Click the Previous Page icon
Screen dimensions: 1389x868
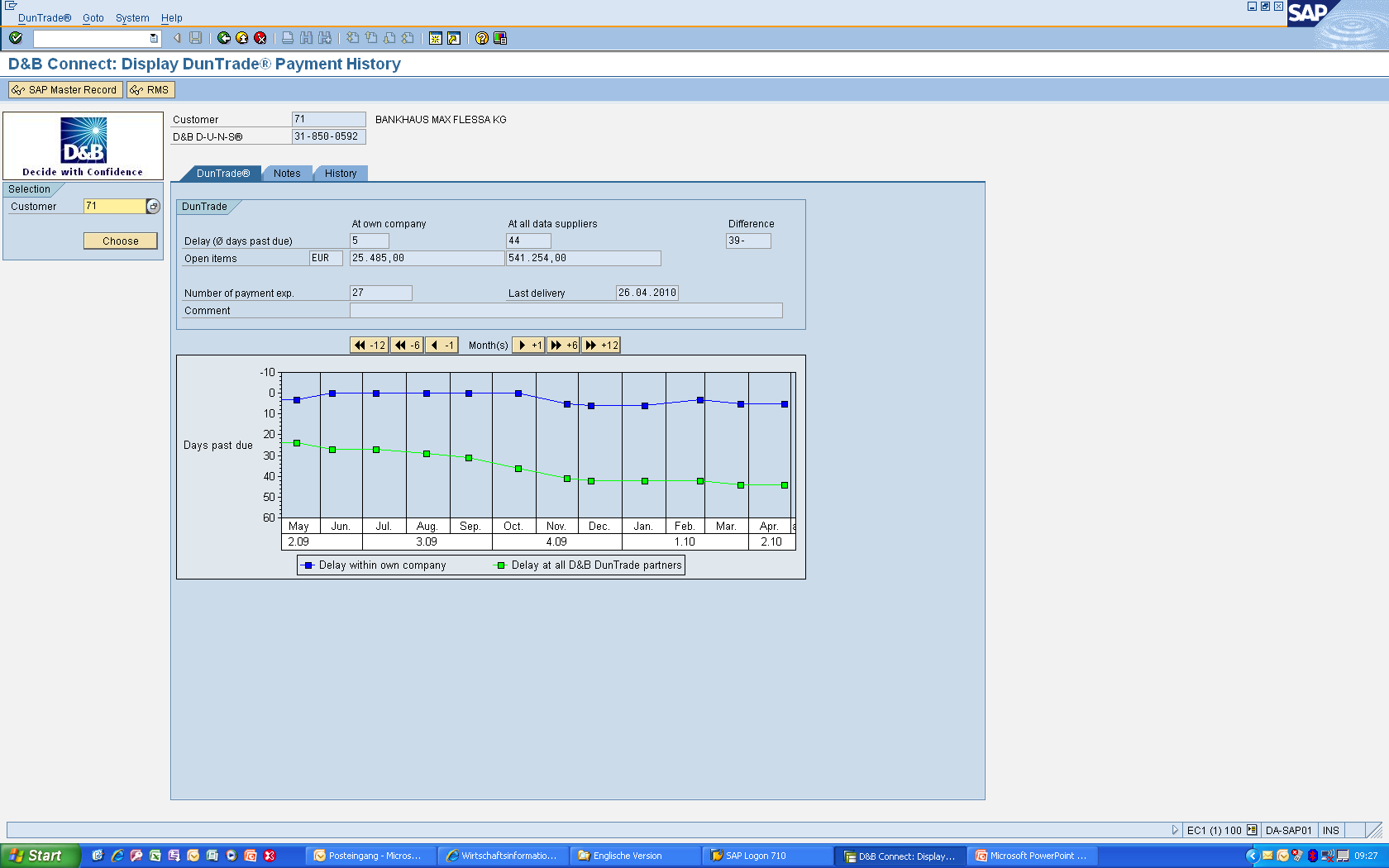pyautogui.click(x=371, y=38)
